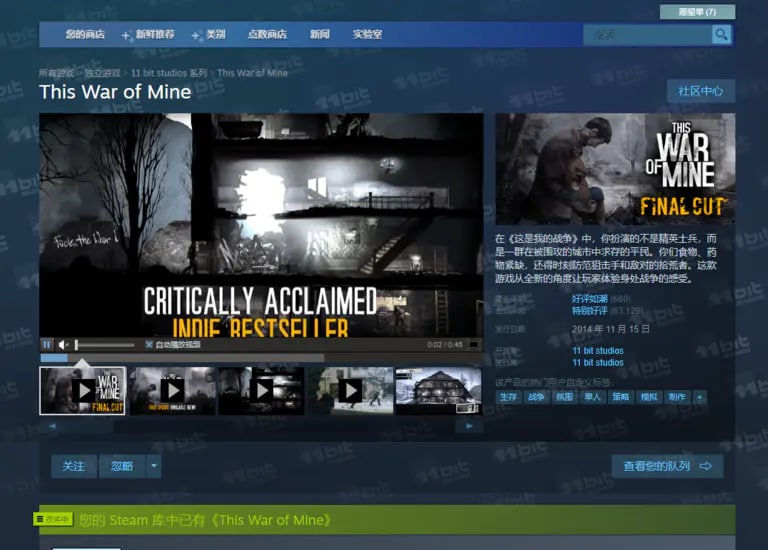Expand the ignore options dropdown arrow
Image resolution: width=768 pixels, height=550 pixels.
pyautogui.click(x=154, y=466)
